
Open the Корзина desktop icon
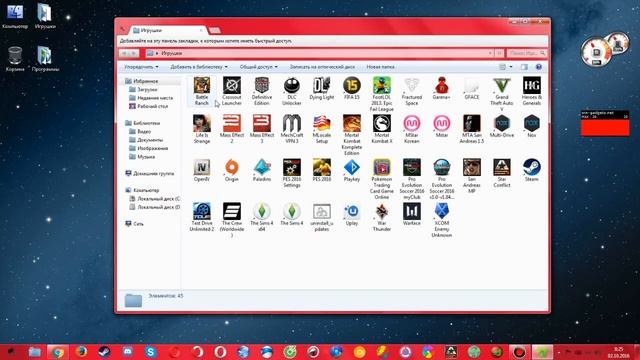click(15, 59)
